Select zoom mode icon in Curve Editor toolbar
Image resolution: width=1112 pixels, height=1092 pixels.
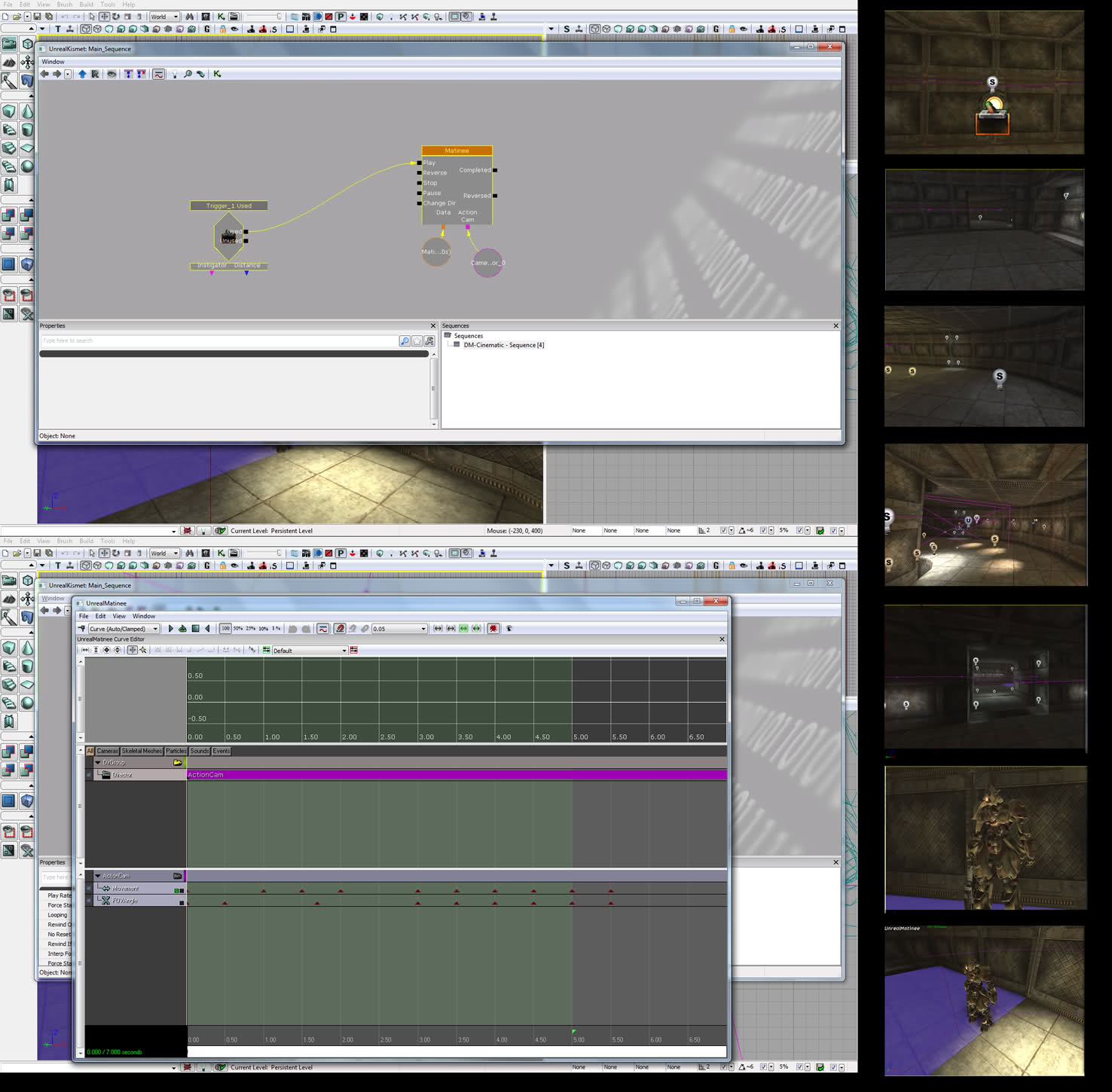[x=143, y=650]
